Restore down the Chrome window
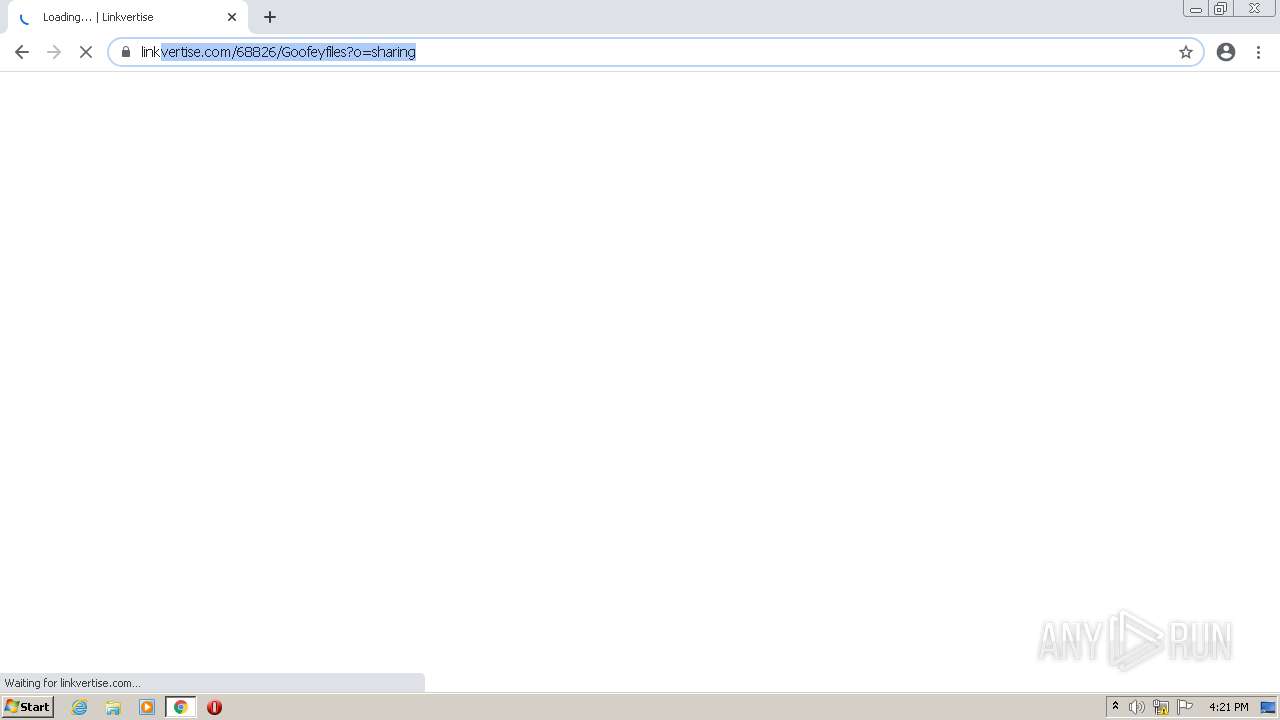Viewport: 1280px width, 720px height. pos(1221,9)
